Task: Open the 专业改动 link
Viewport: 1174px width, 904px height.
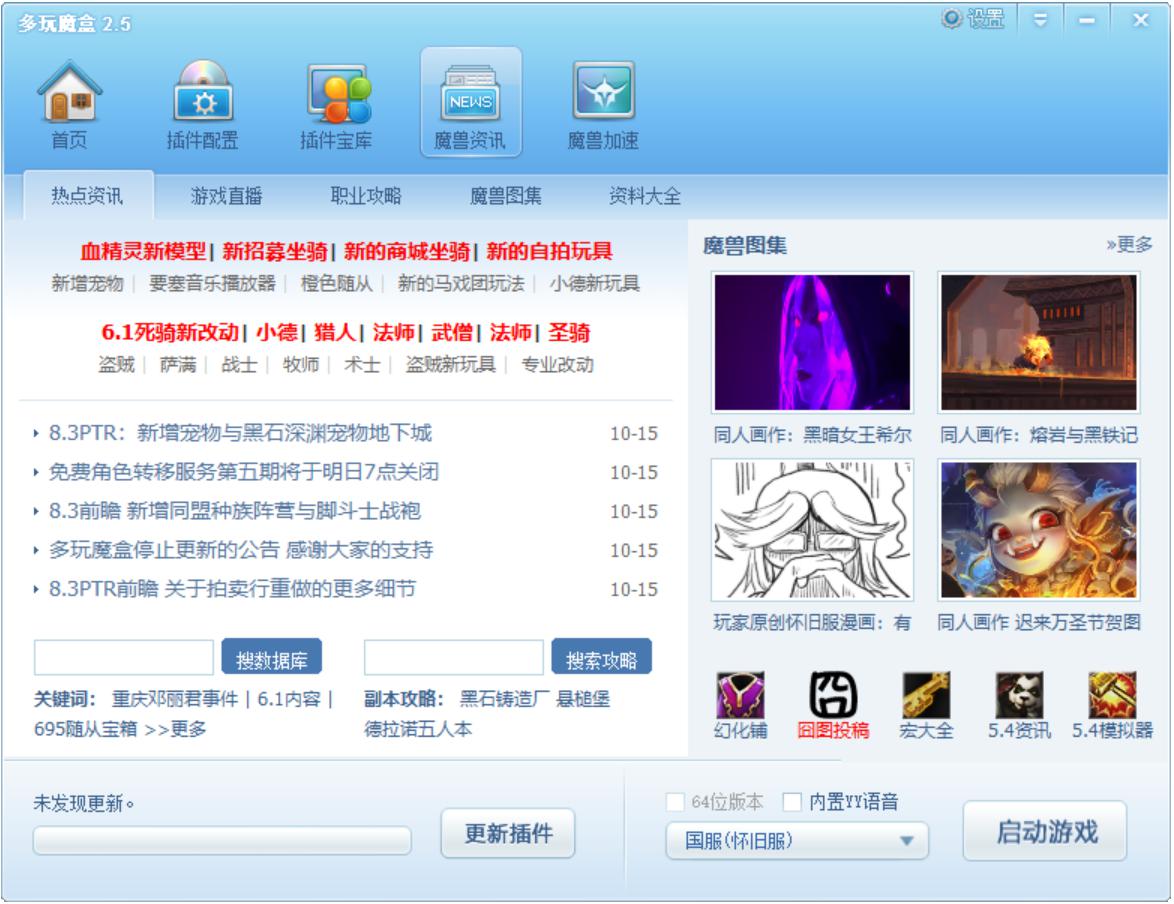Action: pyautogui.click(x=558, y=365)
